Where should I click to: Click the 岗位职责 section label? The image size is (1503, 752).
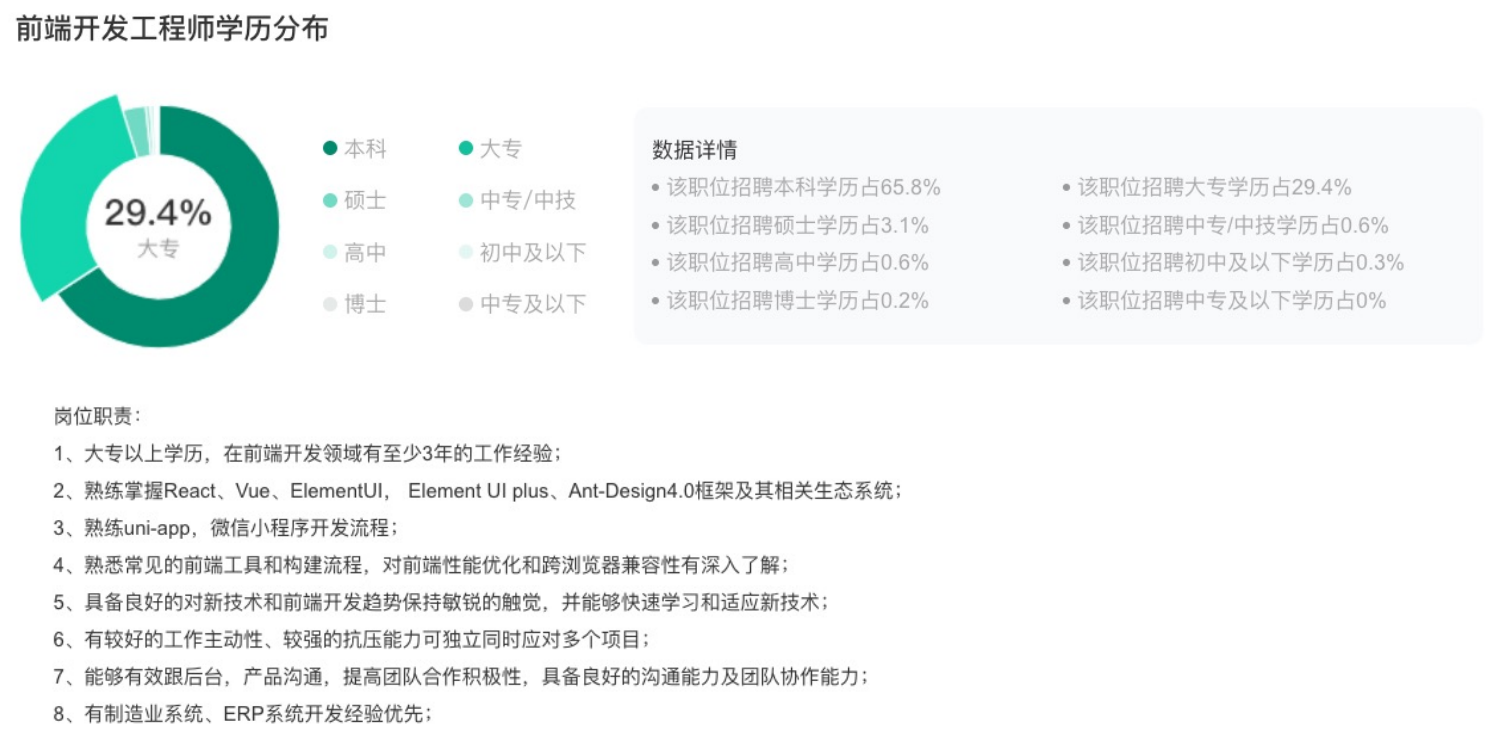pyautogui.click(x=98, y=416)
